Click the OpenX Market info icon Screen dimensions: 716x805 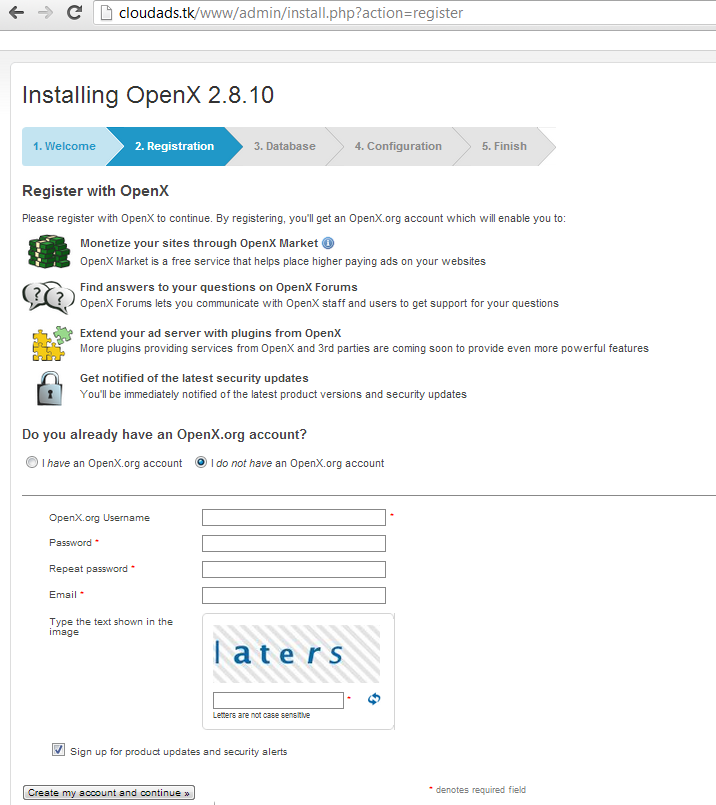pyautogui.click(x=328, y=243)
